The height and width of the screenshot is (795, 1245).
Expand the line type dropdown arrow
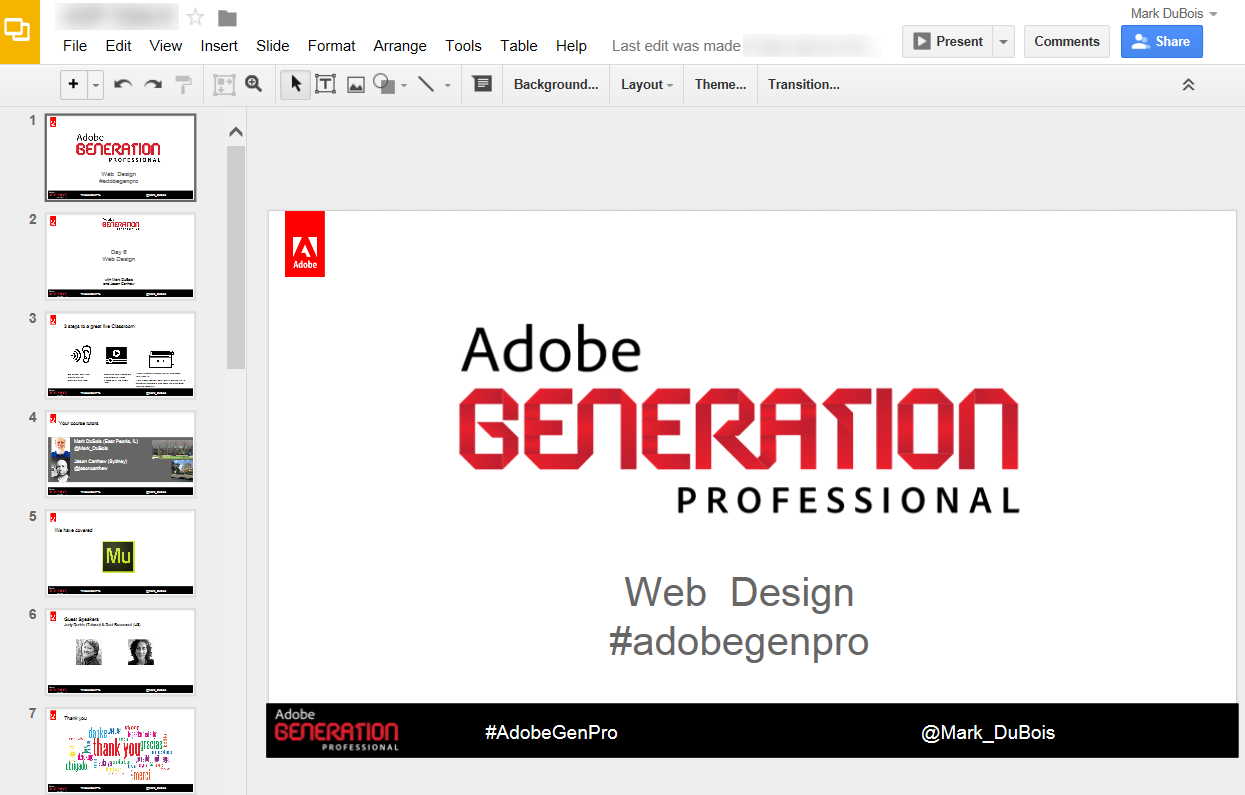pyautogui.click(x=447, y=86)
